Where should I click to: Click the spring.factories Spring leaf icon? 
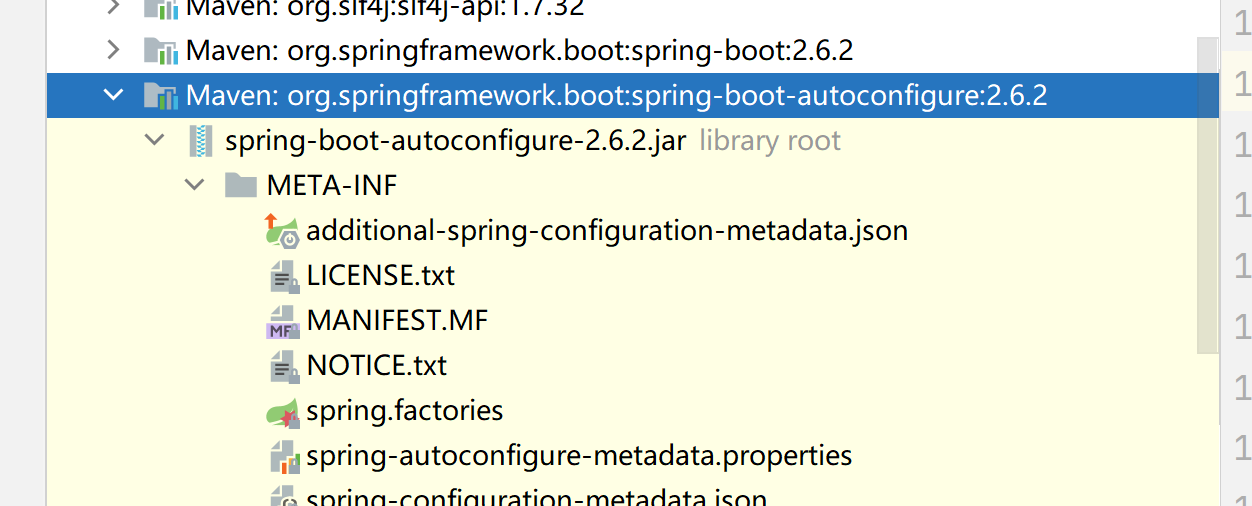282,411
